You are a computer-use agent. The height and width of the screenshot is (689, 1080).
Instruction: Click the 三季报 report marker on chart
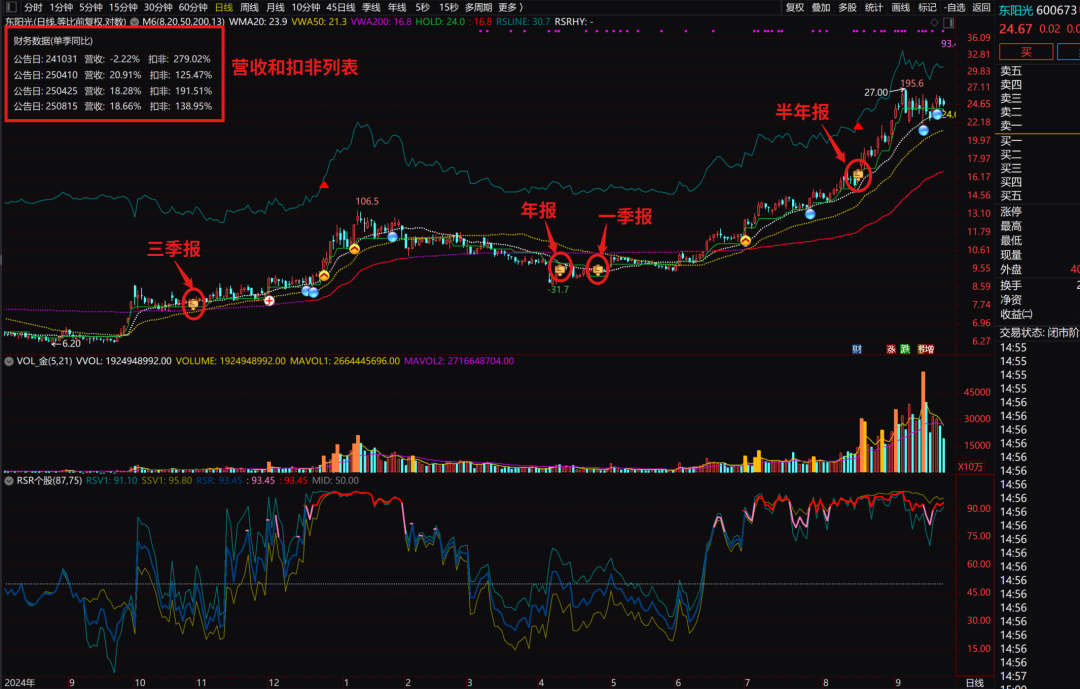coord(194,303)
